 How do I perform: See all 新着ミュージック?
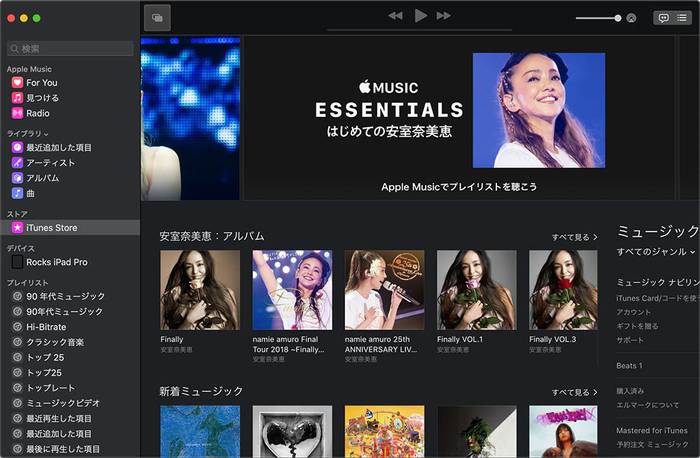[575, 392]
